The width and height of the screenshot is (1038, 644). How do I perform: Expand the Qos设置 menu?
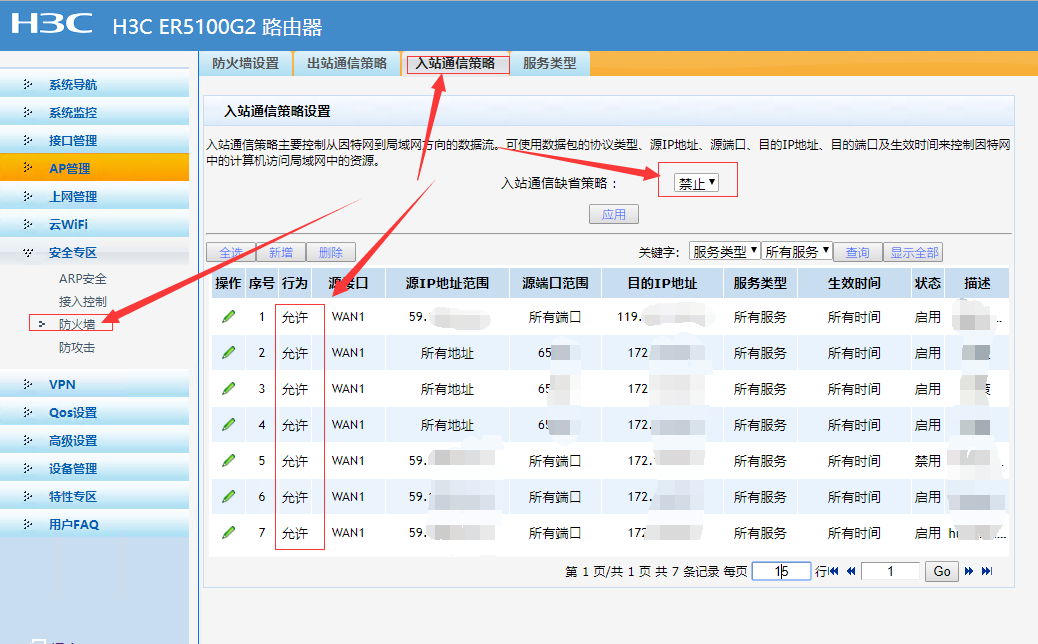(94, 412)
